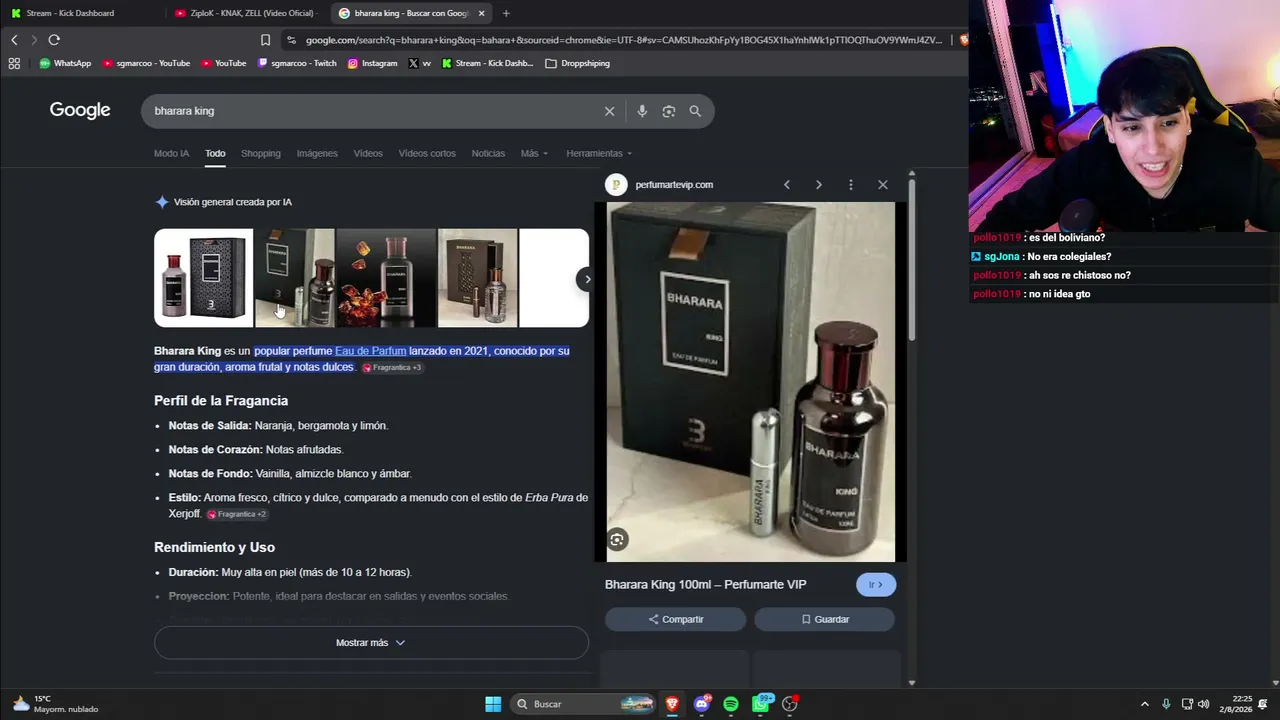The image size is (1280, 720).
Task: Search by image with Google Lens
Action: pos(669,111)
